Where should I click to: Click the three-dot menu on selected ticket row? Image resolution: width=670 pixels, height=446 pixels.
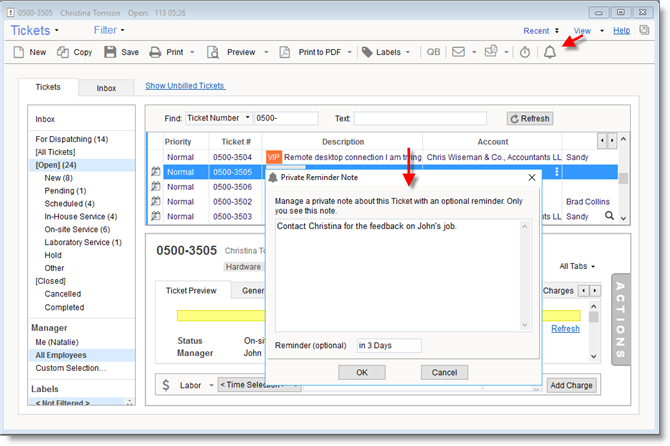coord(557,172)
